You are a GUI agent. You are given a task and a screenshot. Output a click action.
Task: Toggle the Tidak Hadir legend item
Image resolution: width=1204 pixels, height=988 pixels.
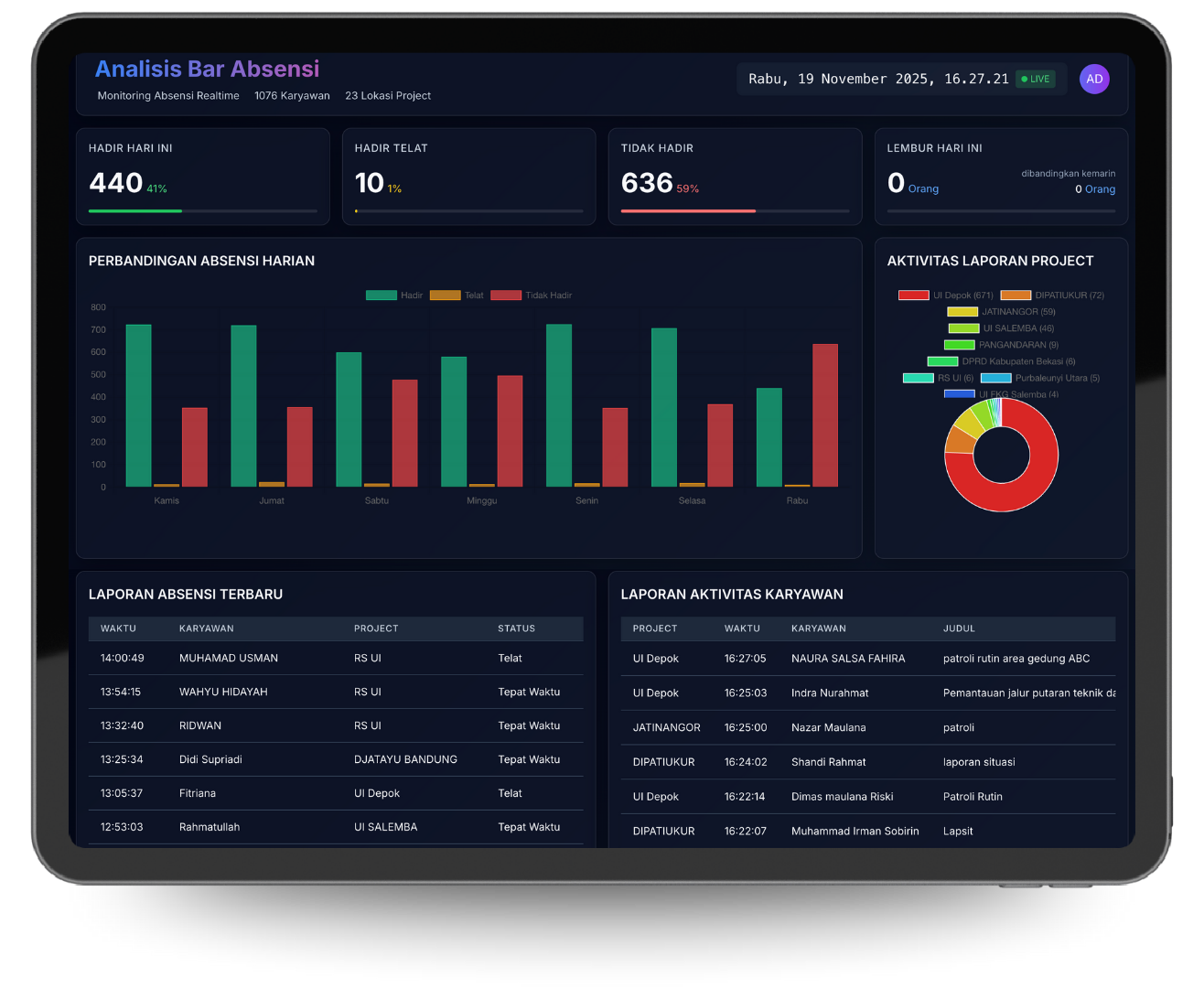click(532, 295)
